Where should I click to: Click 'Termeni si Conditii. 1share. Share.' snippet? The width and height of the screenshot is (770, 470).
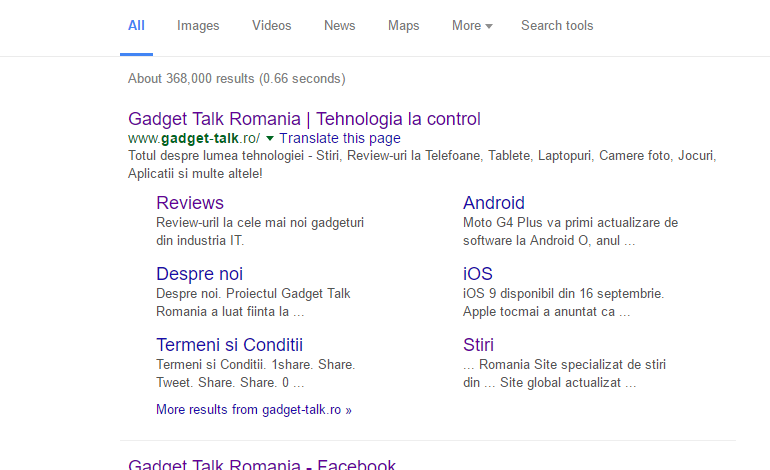click(255, 373)
